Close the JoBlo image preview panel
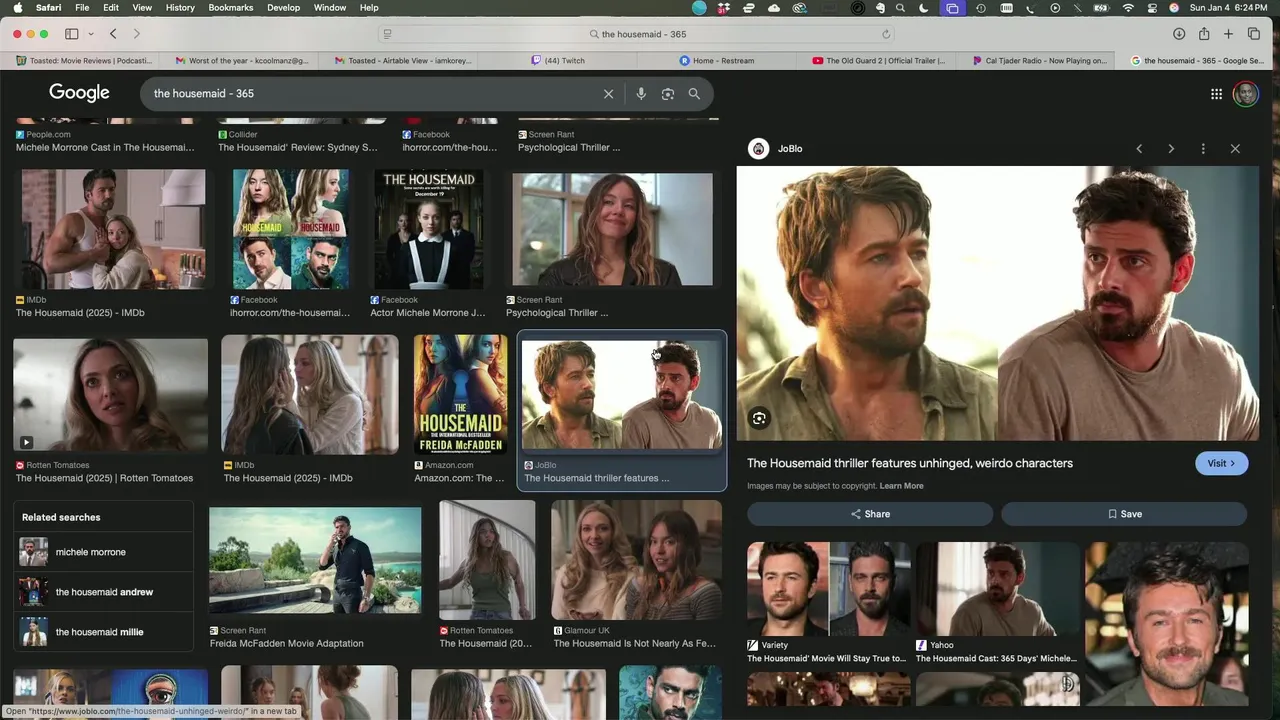The height and width of the screenshot is (720, 1280). pos(1235,149)
